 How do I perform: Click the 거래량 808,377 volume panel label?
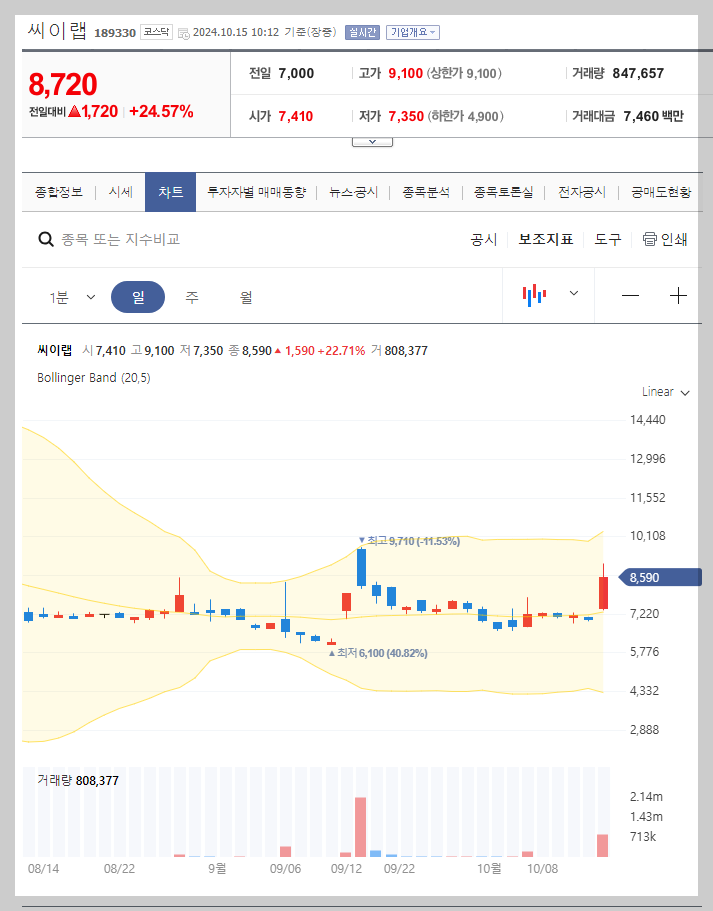coord(78,780)
